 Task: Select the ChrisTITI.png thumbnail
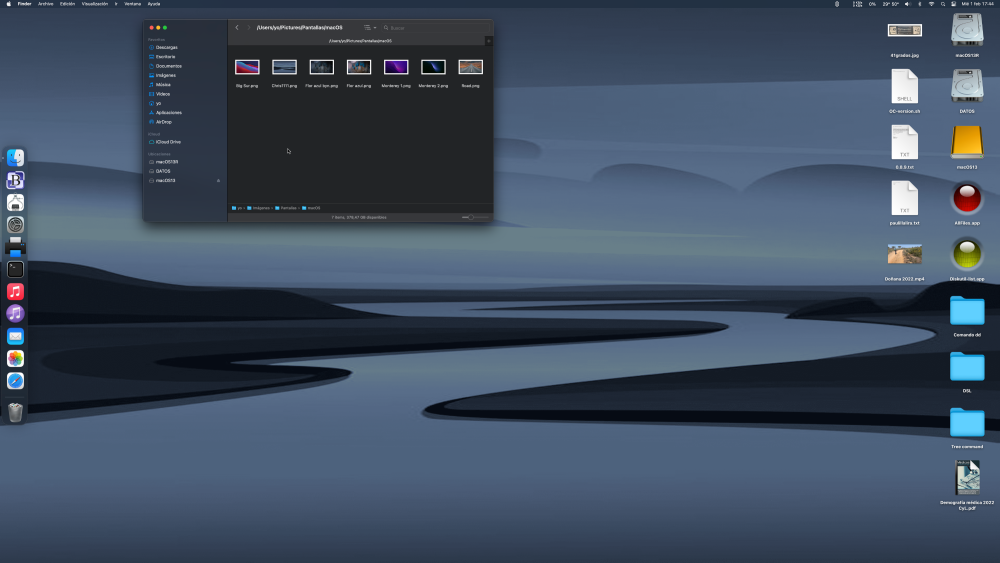(x=284, y=67)
